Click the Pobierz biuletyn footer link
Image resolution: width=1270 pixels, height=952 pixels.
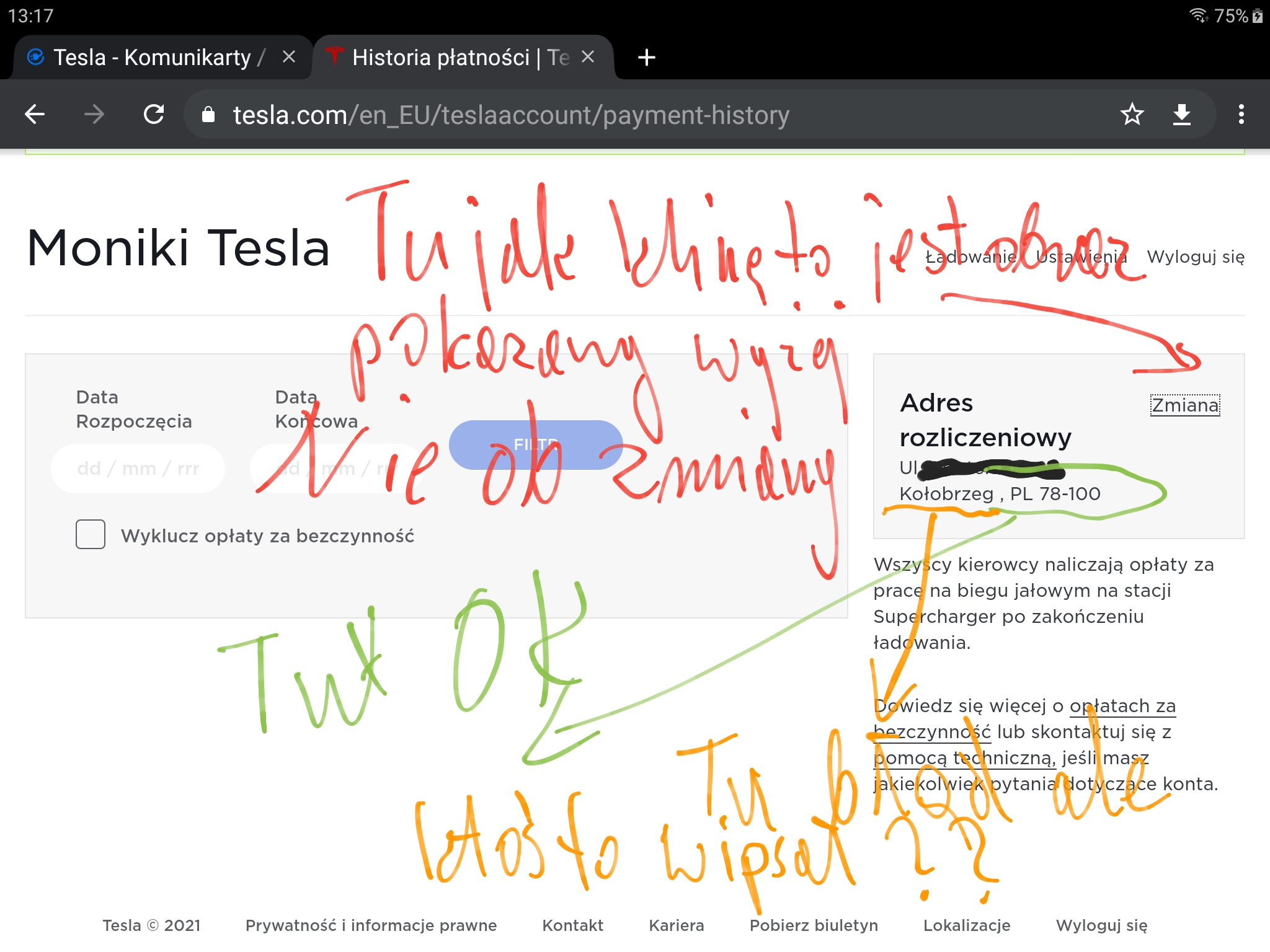(814, 925)
